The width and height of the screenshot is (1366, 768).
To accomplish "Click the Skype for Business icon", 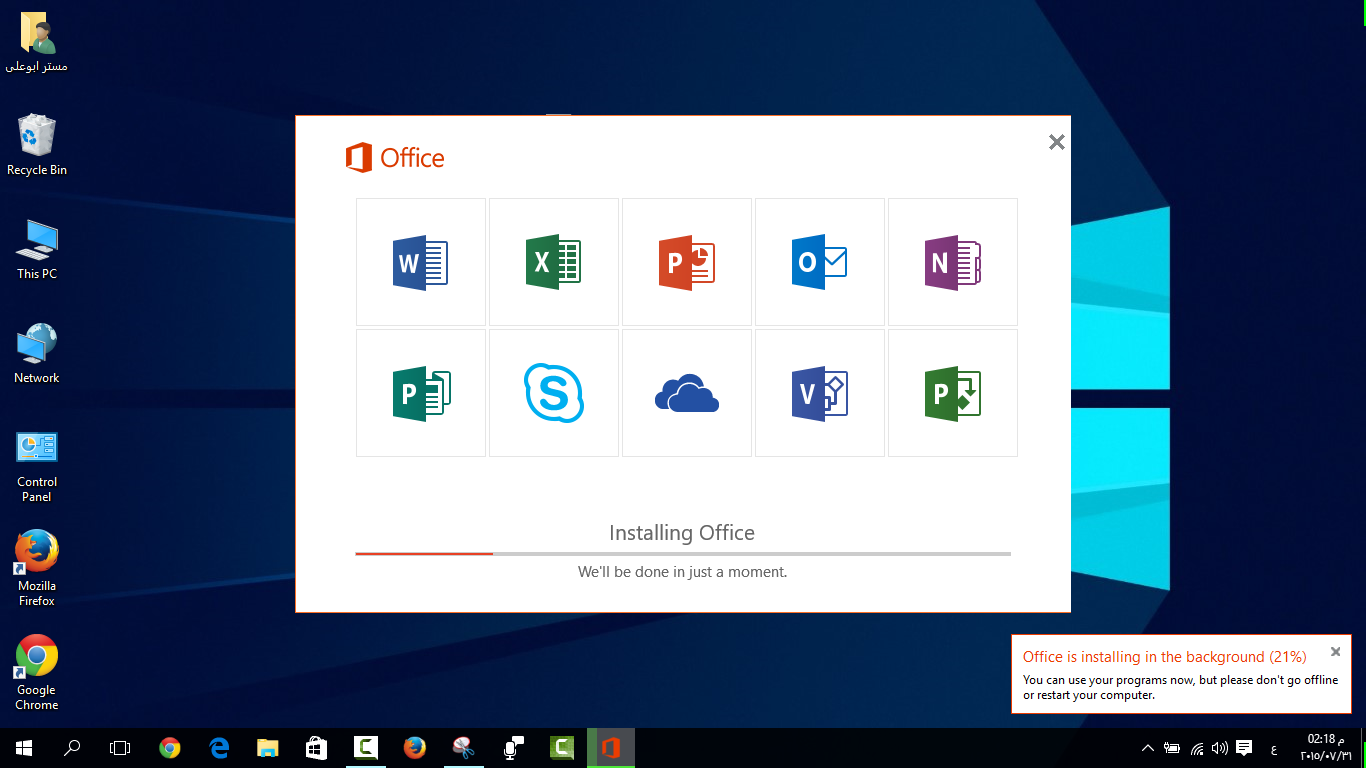I will pos(554,393).
